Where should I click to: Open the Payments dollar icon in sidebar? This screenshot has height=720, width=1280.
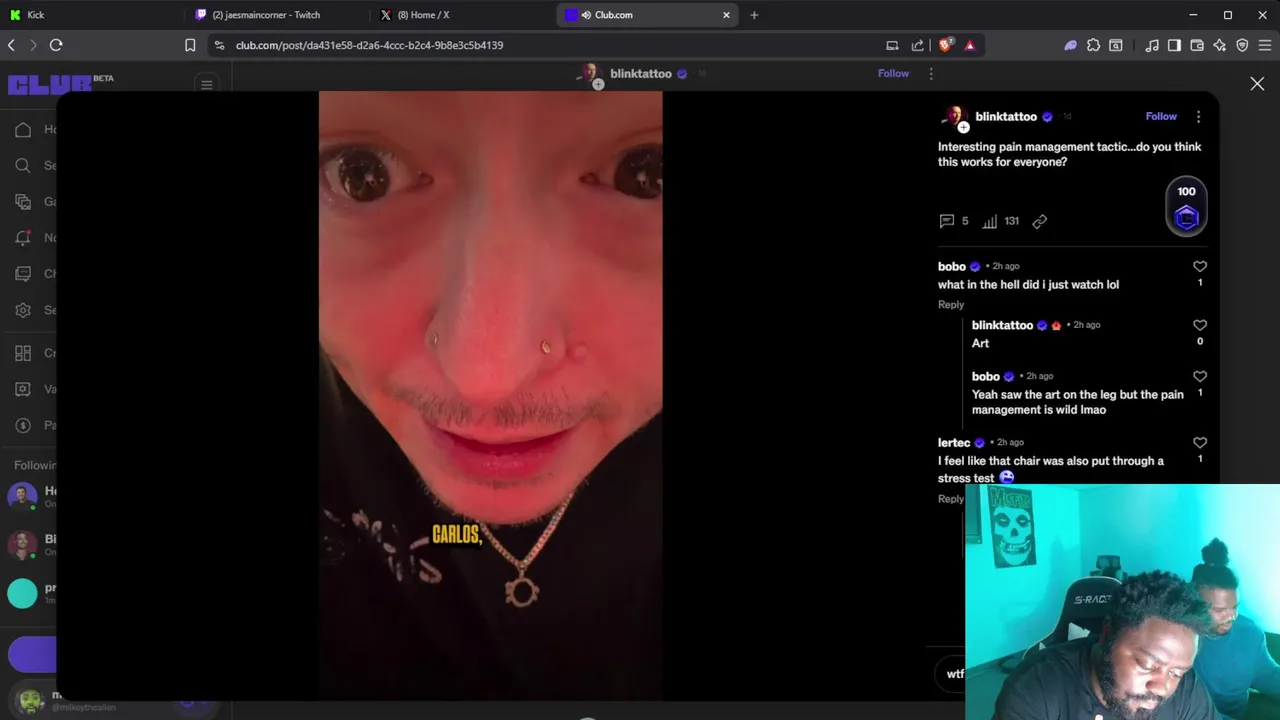[23, 425]
